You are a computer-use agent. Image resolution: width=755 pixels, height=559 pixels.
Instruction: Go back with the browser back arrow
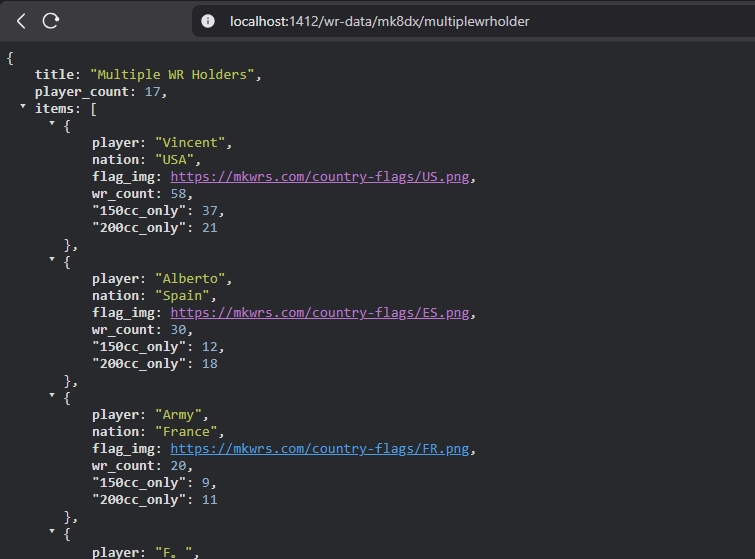[x=21, y=21]
